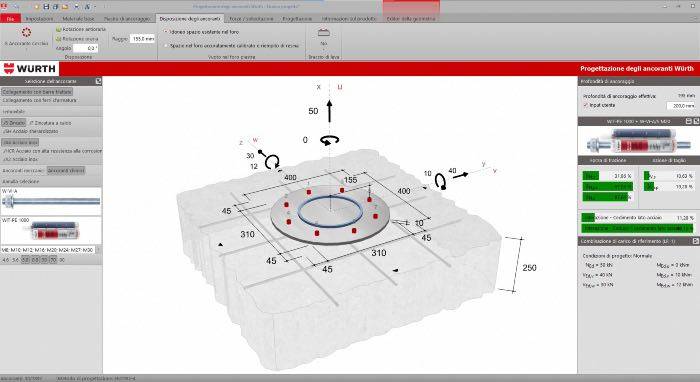Select anchor size M30
The width and height of the screenshot is (700, 382).
pyautogui.click(x=87, y=250)
